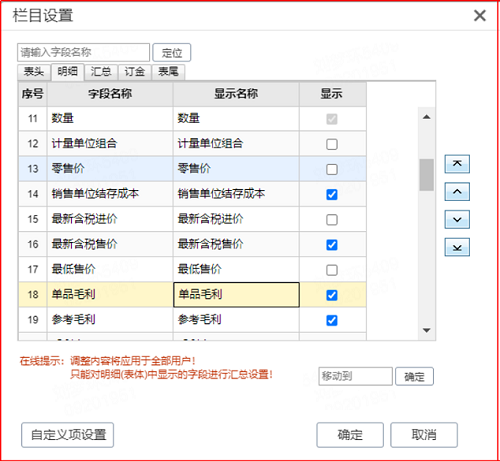The image size is (500, 462).
Task: Select field name cell 最低售价
Action: [x=110, y=269]
